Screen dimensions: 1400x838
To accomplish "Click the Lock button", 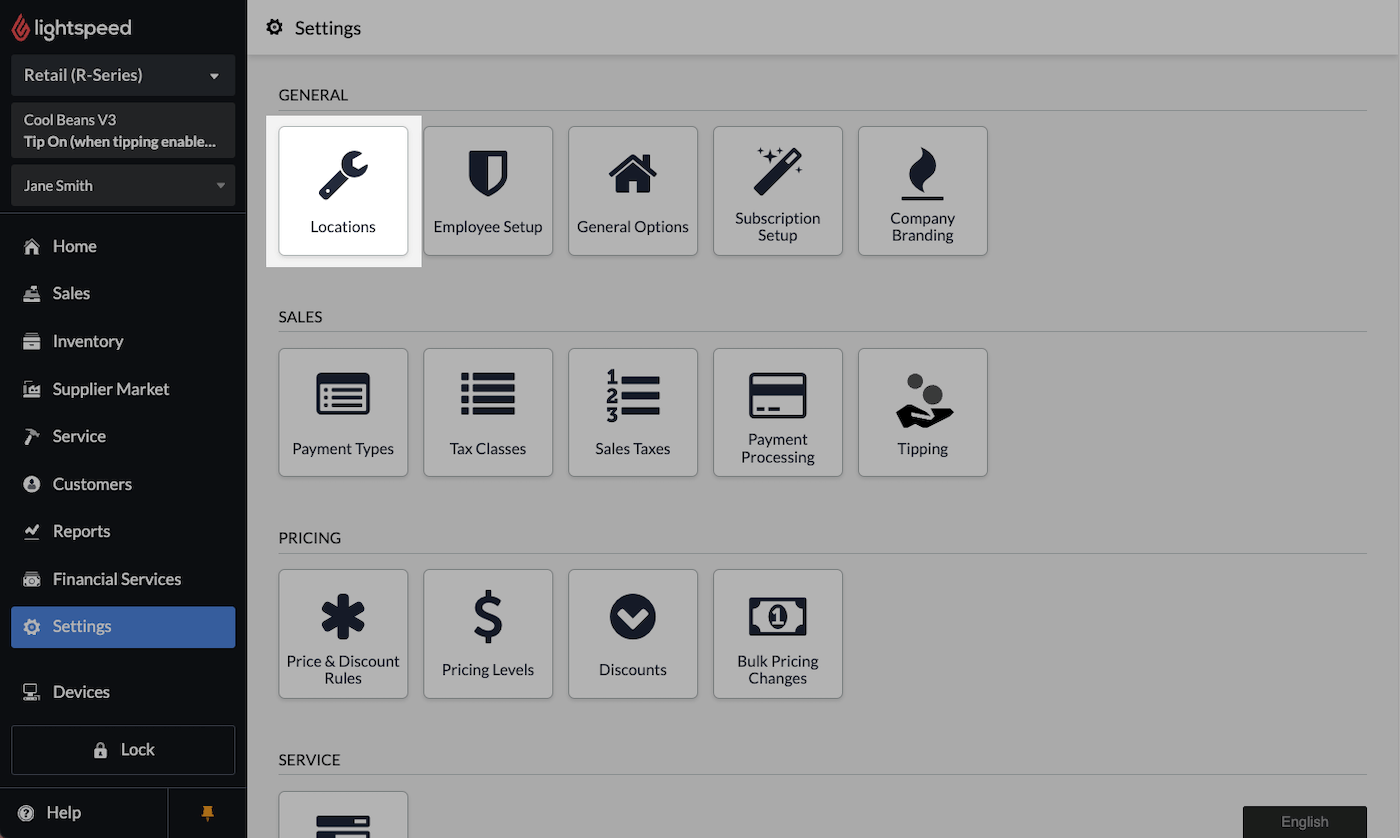I will 123,750.
